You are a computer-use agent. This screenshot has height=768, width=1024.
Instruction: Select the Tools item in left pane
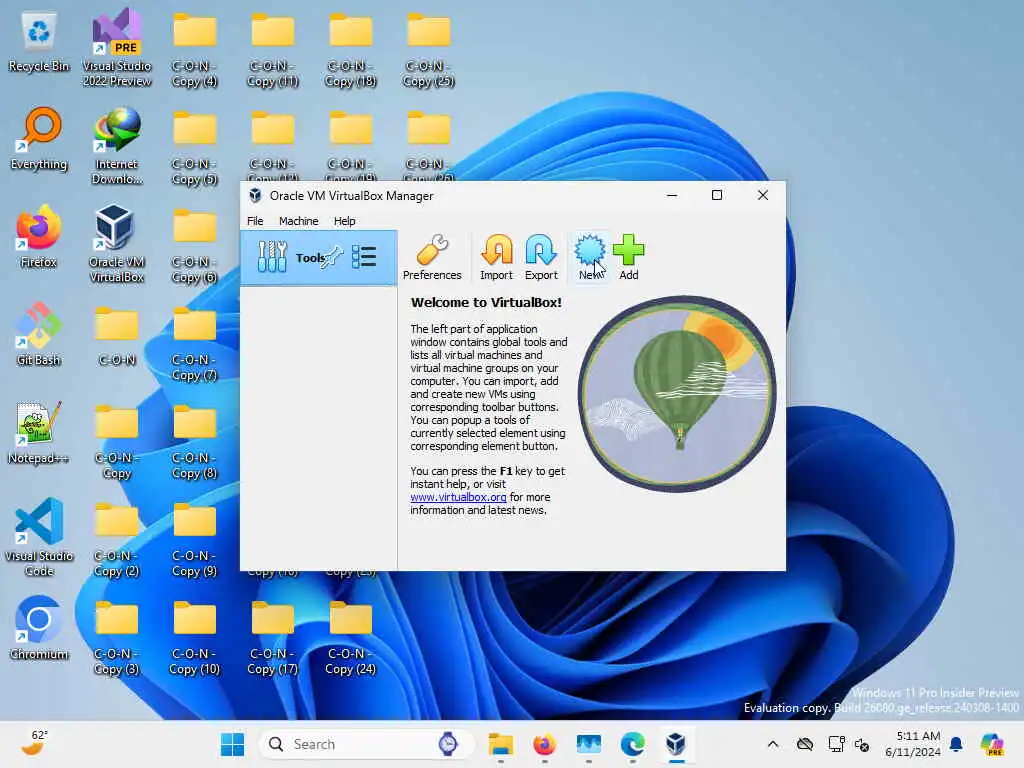[319, 257]
